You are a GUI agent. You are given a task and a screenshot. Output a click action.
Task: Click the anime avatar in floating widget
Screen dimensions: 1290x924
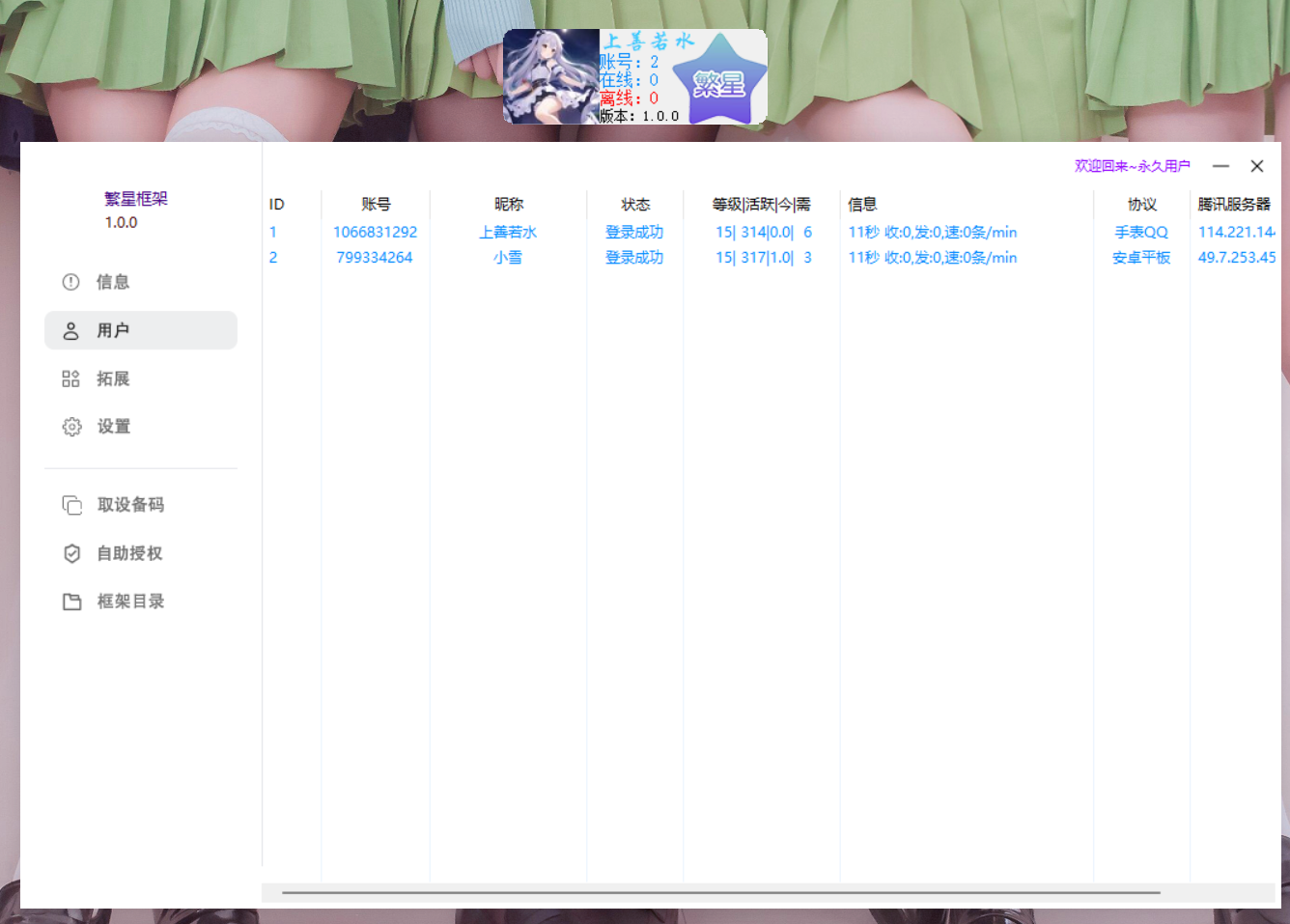pos(551,76)
